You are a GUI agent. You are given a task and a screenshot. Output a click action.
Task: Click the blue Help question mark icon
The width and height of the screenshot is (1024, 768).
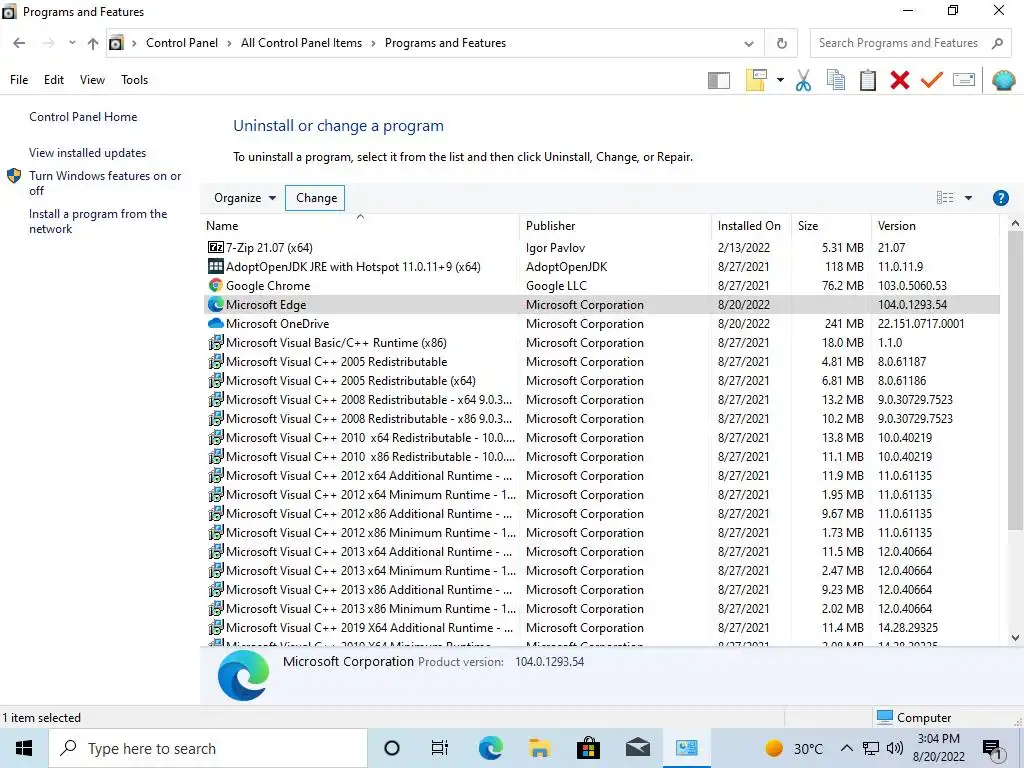tap(1000, 198)
